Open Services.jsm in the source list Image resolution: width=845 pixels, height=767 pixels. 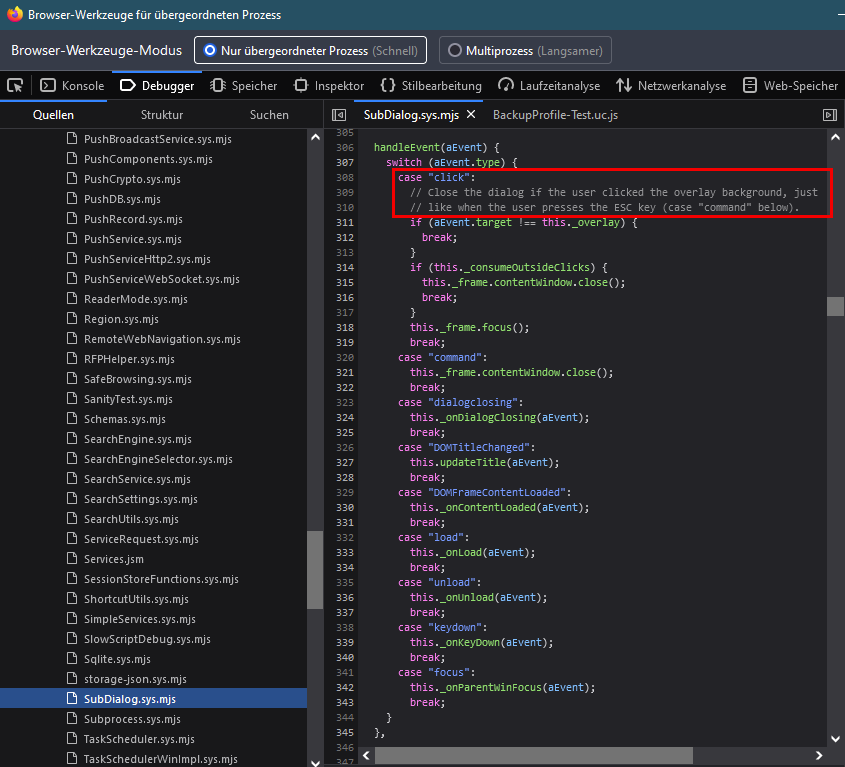pos(113,559)
